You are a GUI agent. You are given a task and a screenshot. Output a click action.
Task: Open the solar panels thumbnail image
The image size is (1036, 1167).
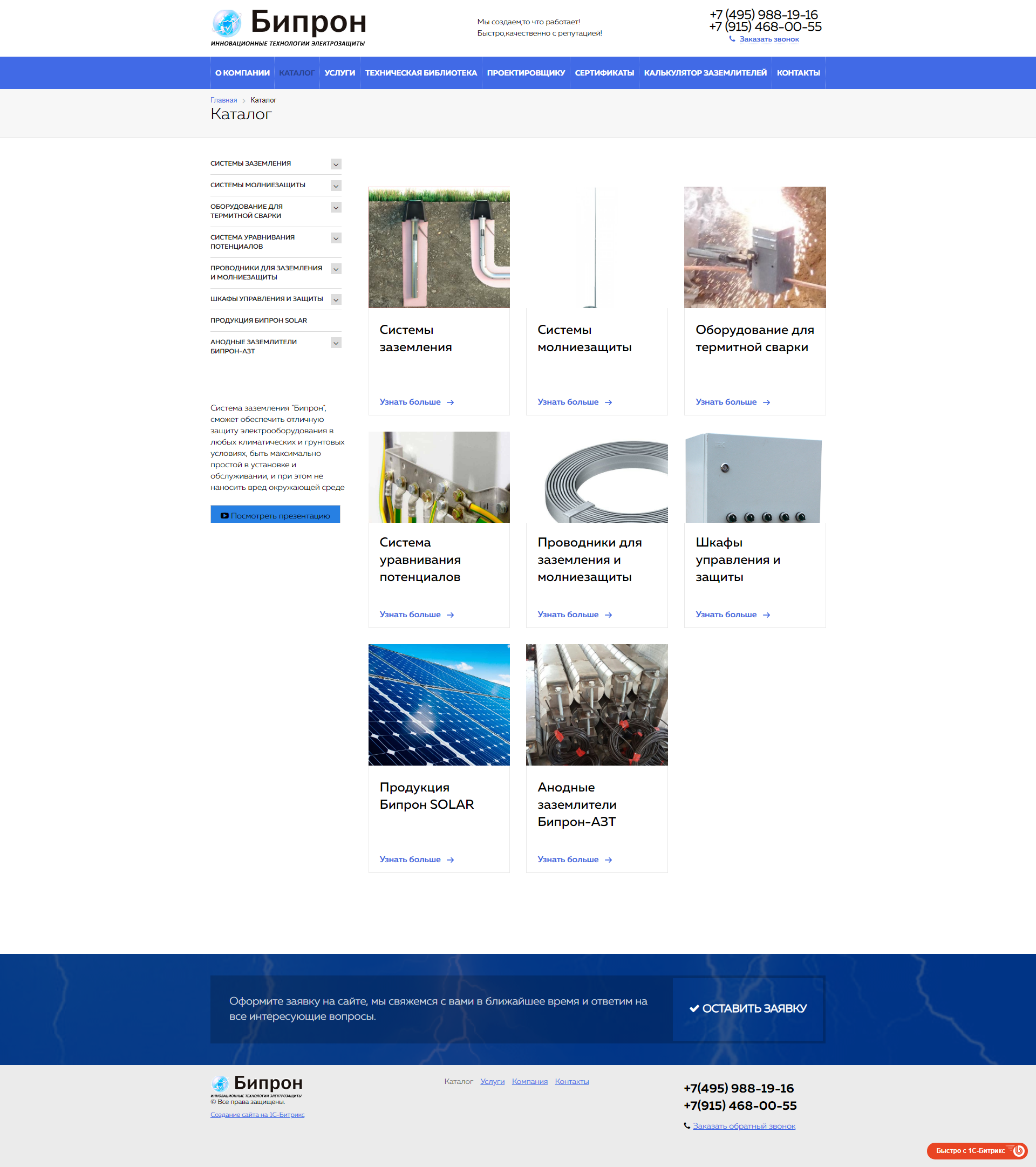pos(439,705)
